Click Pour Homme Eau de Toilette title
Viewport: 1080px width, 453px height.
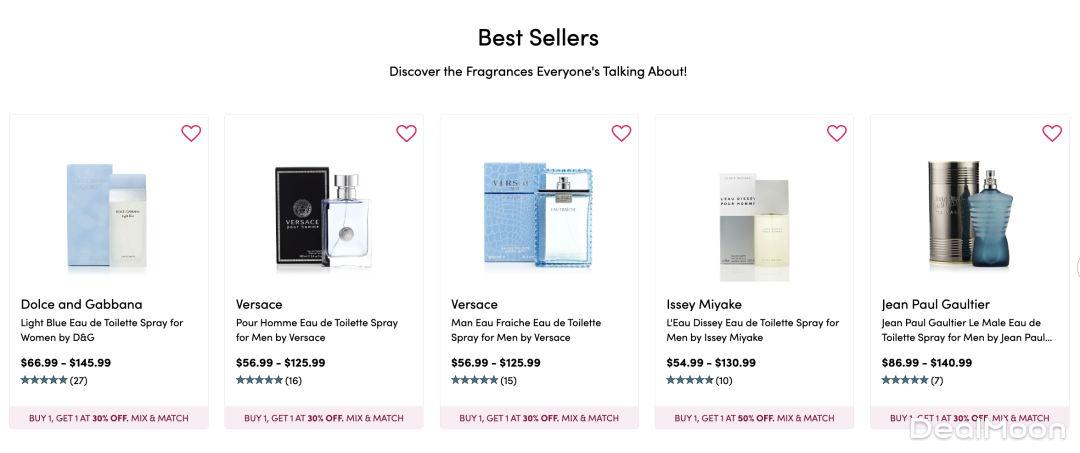click(317, 330)
